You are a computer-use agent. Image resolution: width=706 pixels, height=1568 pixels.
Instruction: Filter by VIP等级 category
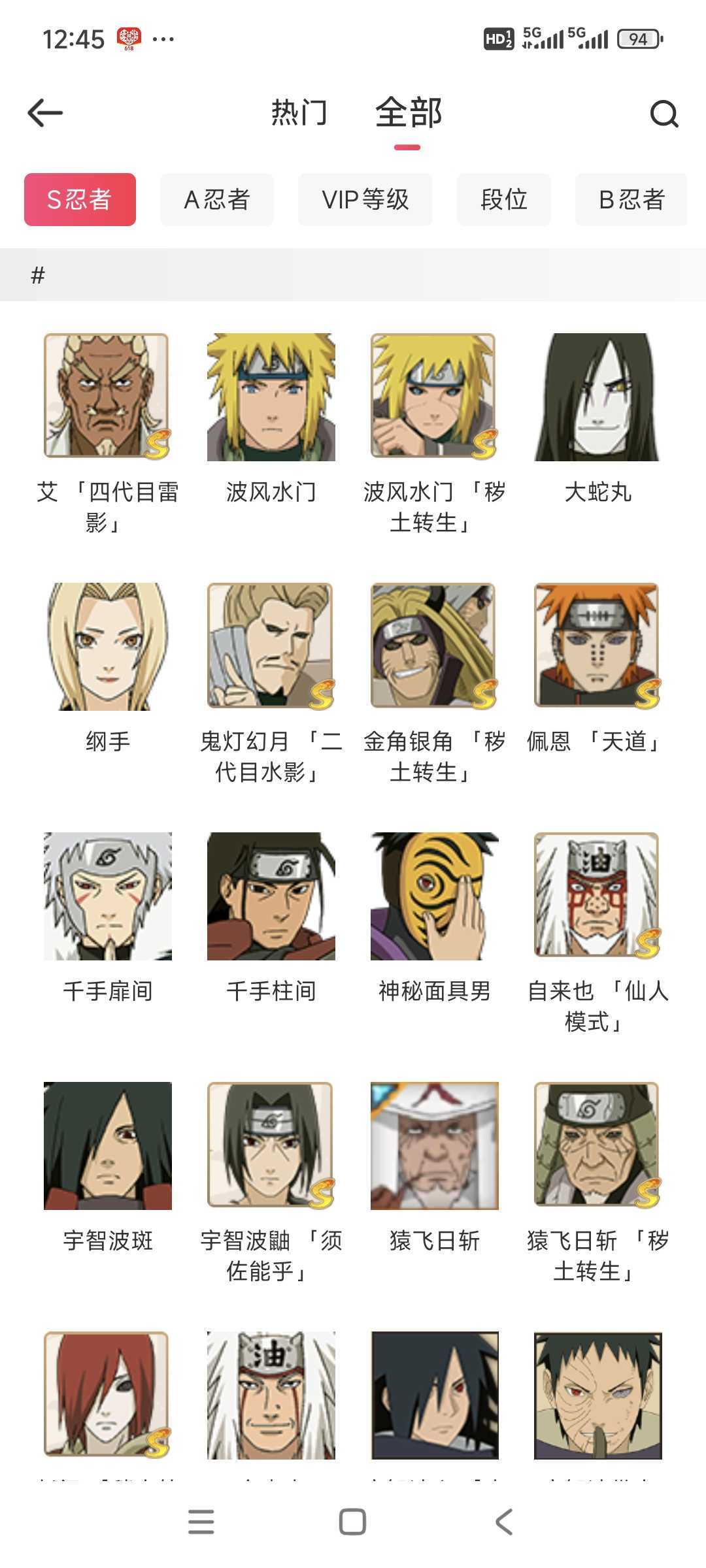365,199
